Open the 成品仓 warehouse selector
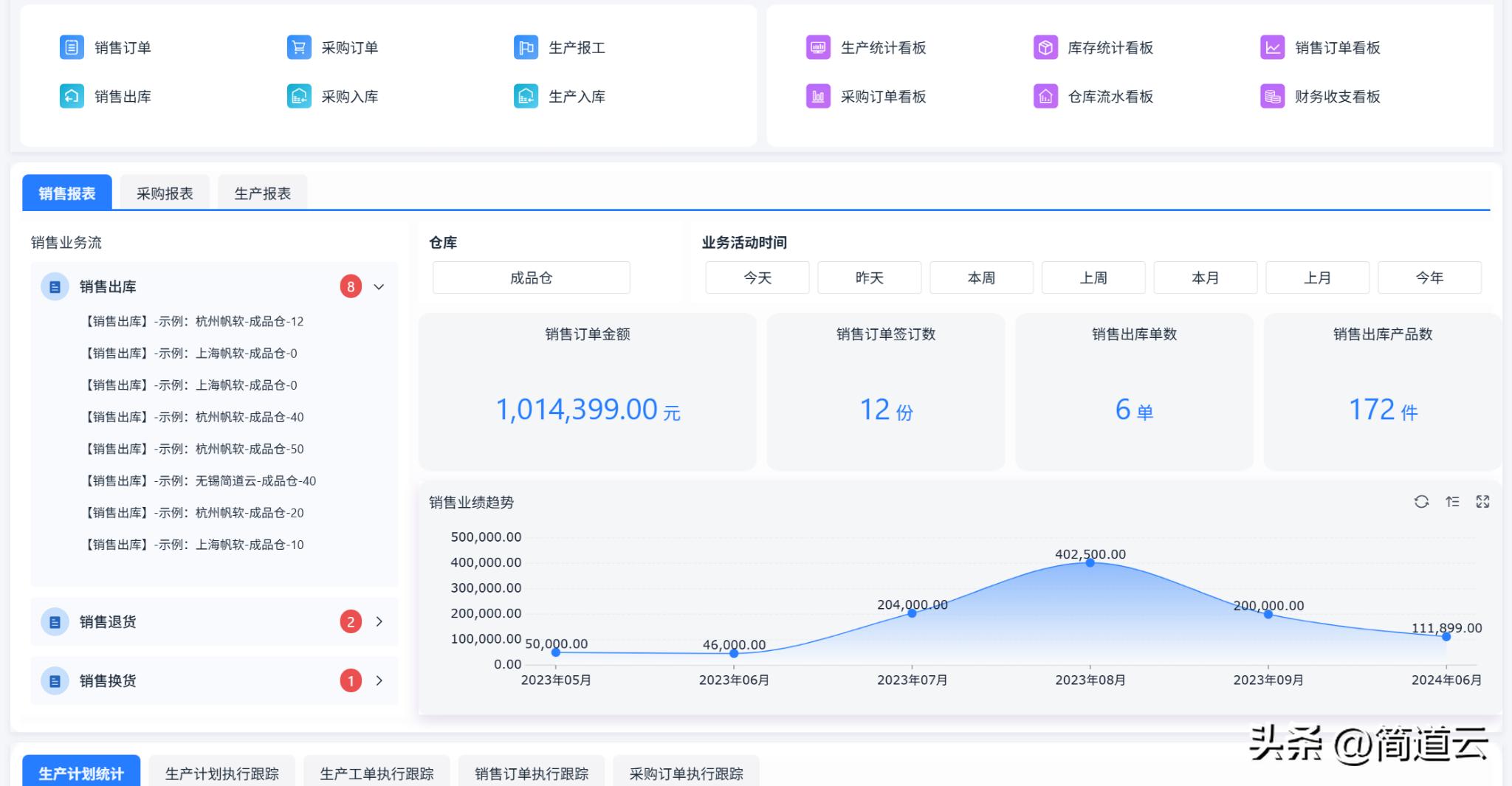Image resolution: width=1512 pixels, height=786 pixels. [x=532, y=277]
